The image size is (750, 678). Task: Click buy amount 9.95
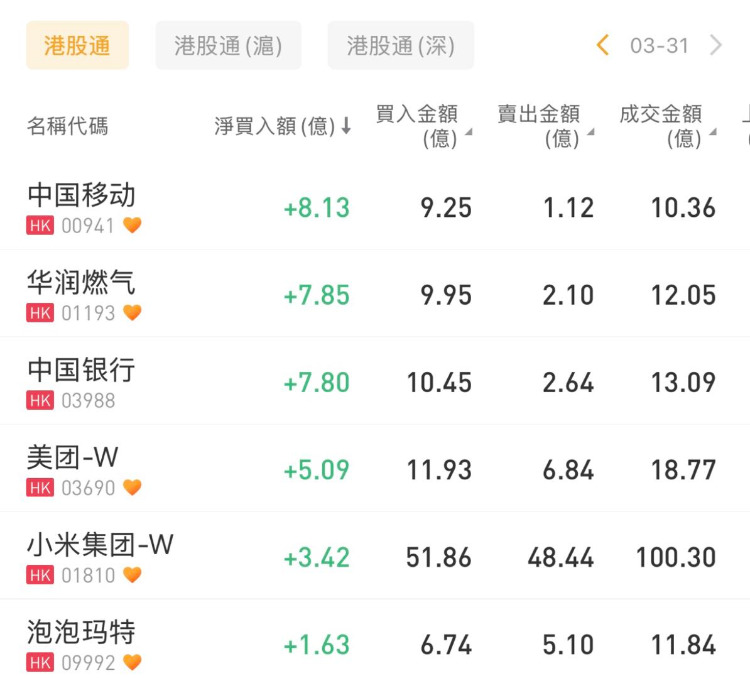pyautogui.click(x=446, y=295)
